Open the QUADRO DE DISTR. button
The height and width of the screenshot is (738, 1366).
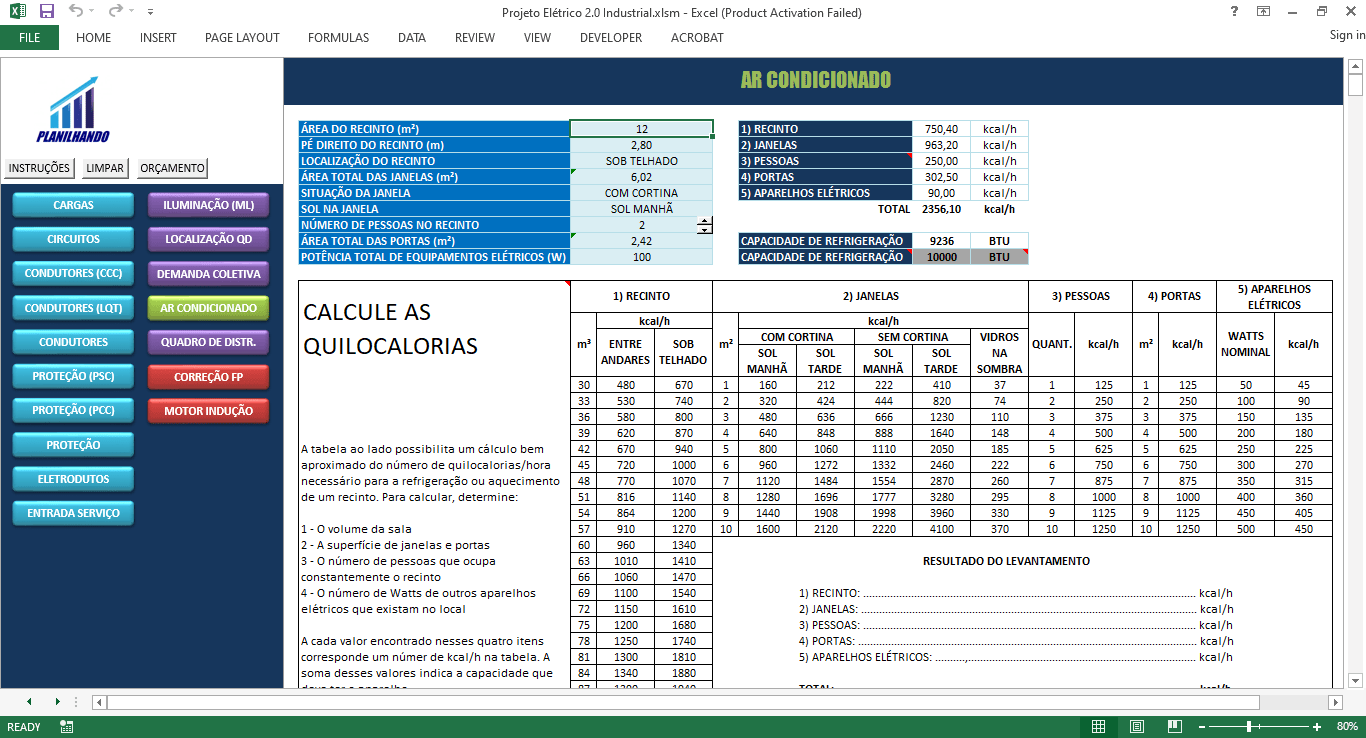(209, 342)
